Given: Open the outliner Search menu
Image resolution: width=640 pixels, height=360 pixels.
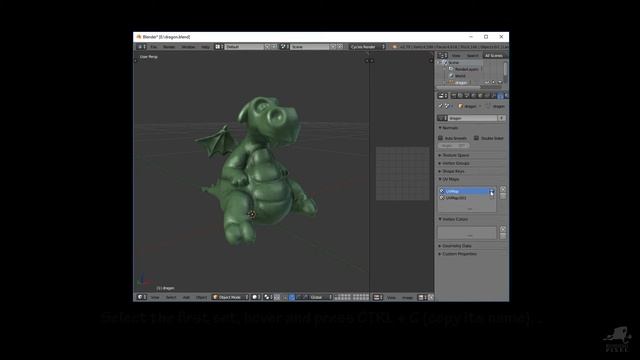Looking at the screenshot, I should [472, 56].
